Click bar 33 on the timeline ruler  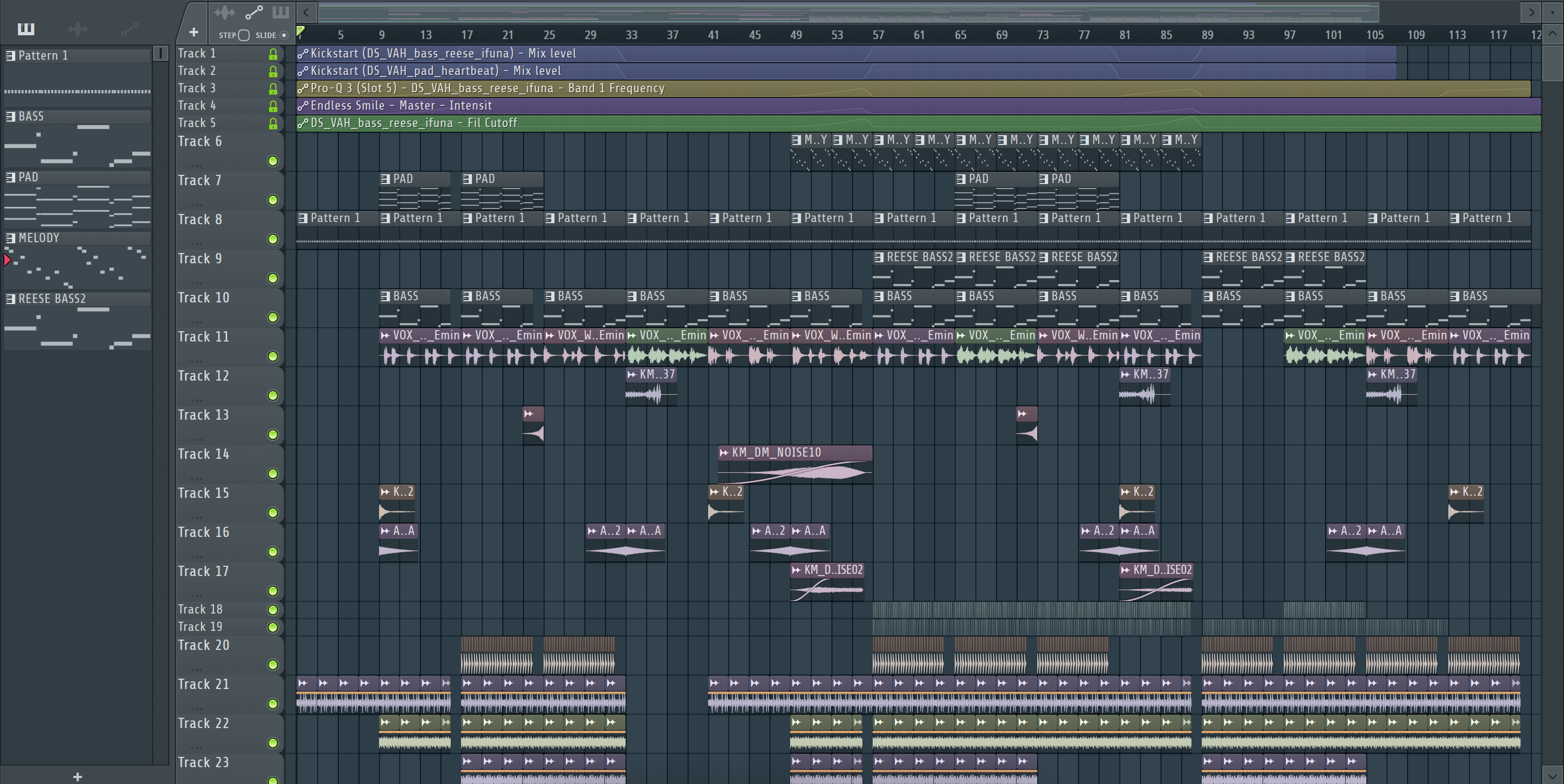pyautogui.click(x=632, y=35)
